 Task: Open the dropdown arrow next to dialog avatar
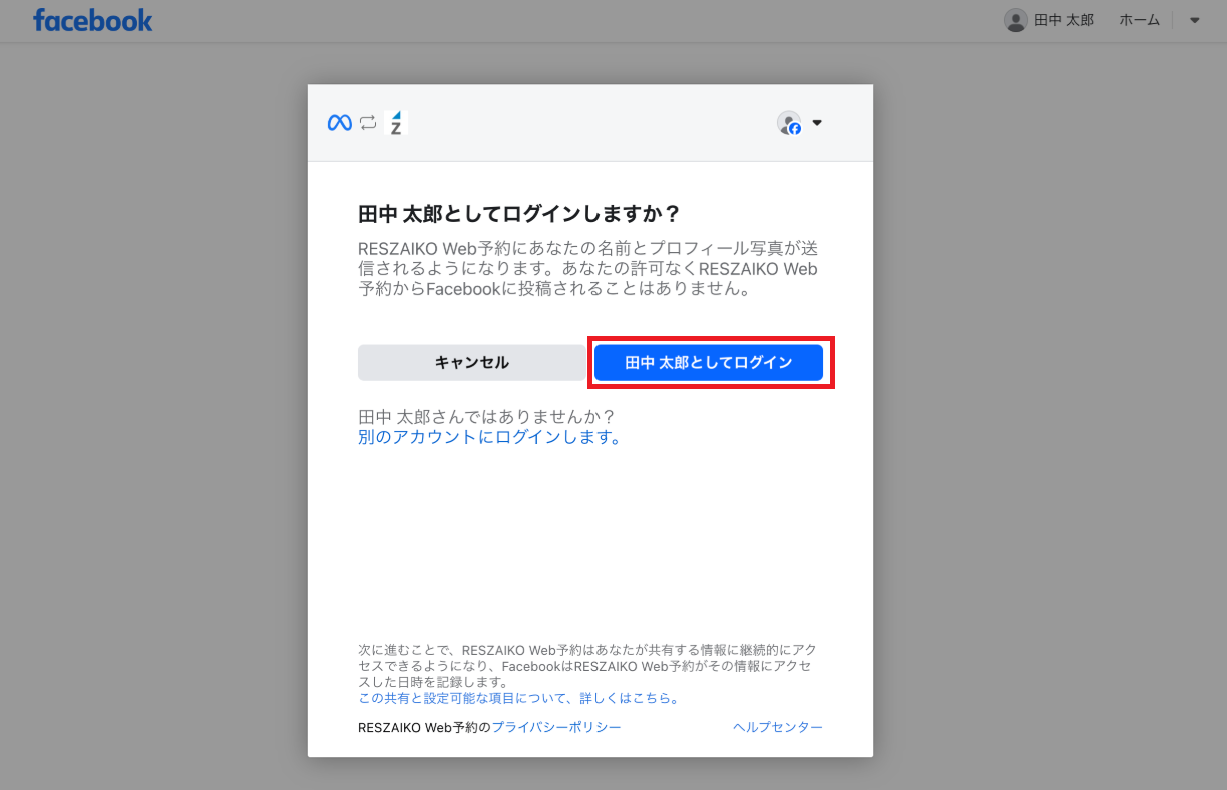click(x=817, y=123)
